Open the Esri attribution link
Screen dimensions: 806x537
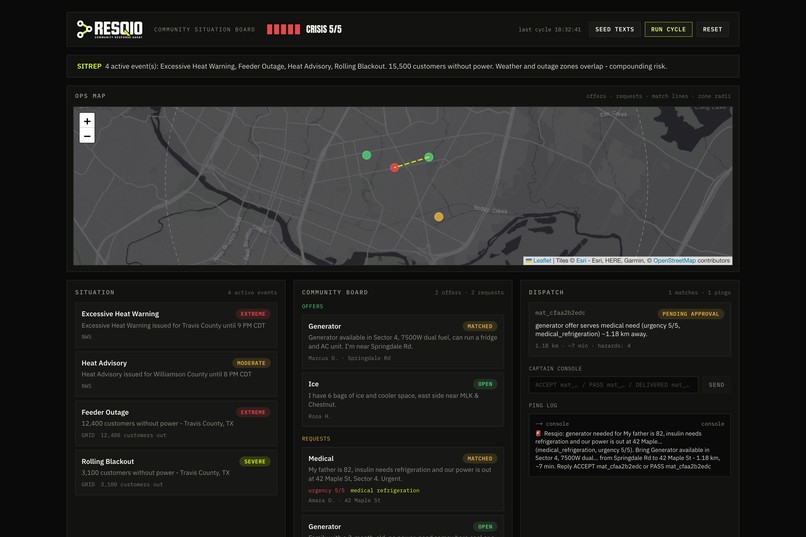[581, 261]
